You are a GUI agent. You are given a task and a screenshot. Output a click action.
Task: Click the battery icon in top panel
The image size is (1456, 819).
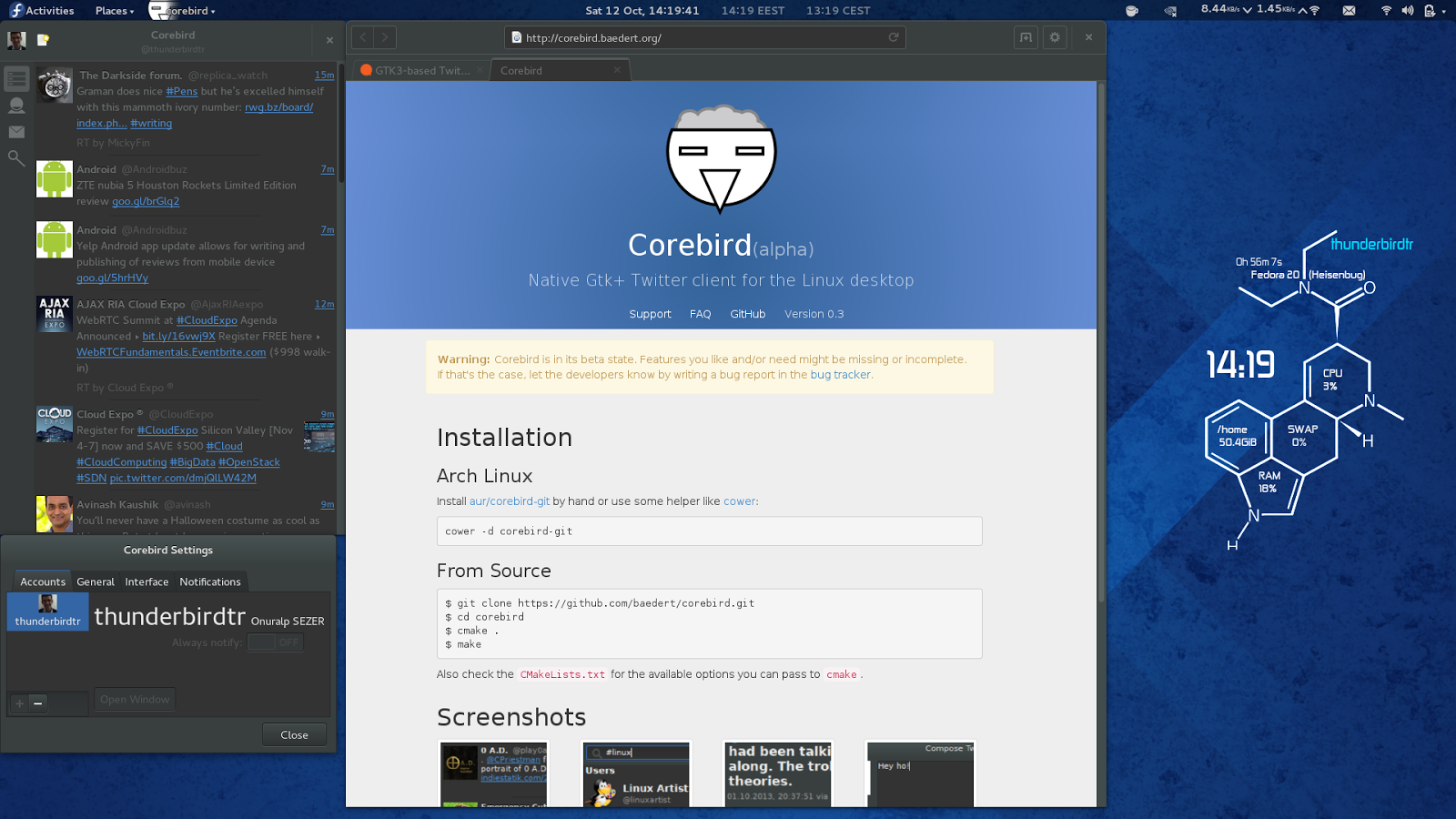(1430, 11)
